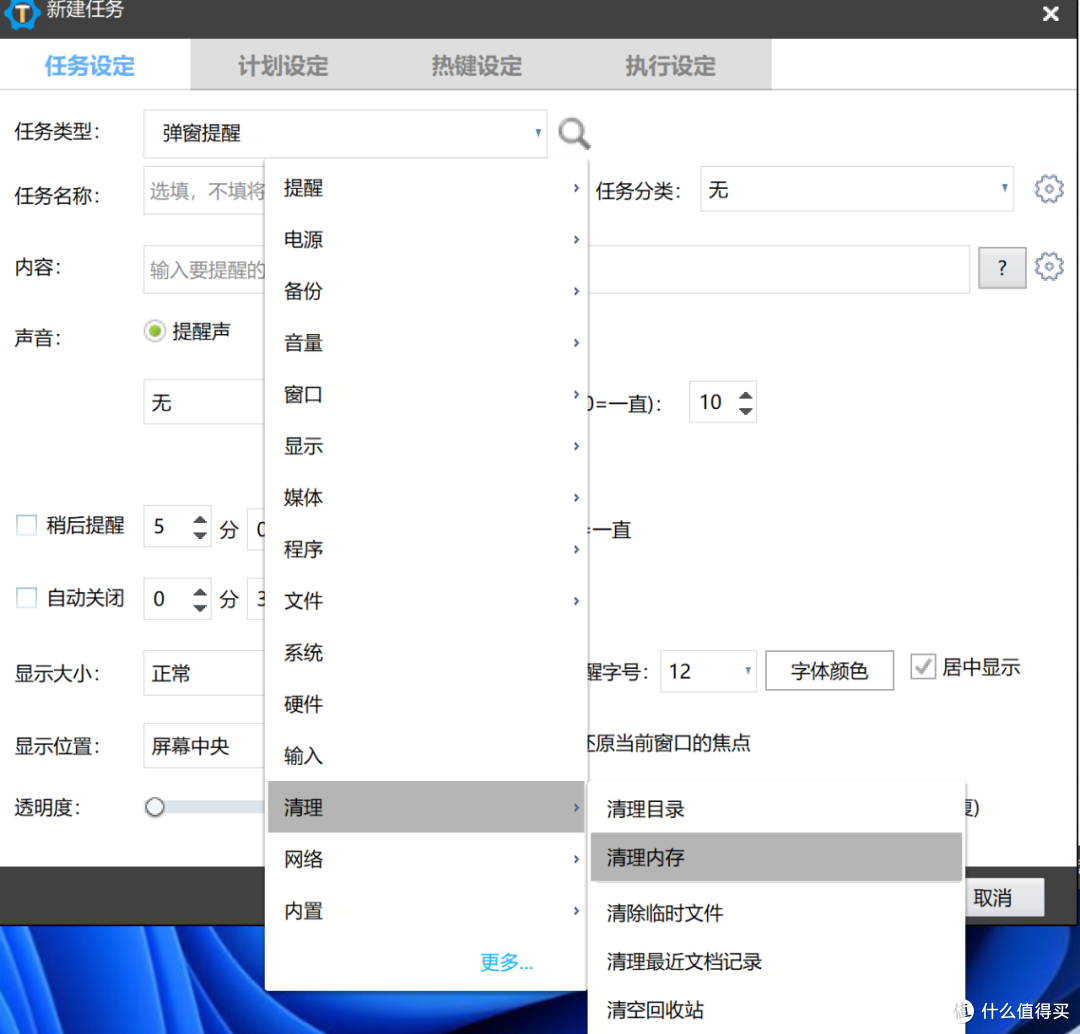Click the magnifier search icon beside task type
This screenshot has height=1034, width=1080.
tap(574, 134)
